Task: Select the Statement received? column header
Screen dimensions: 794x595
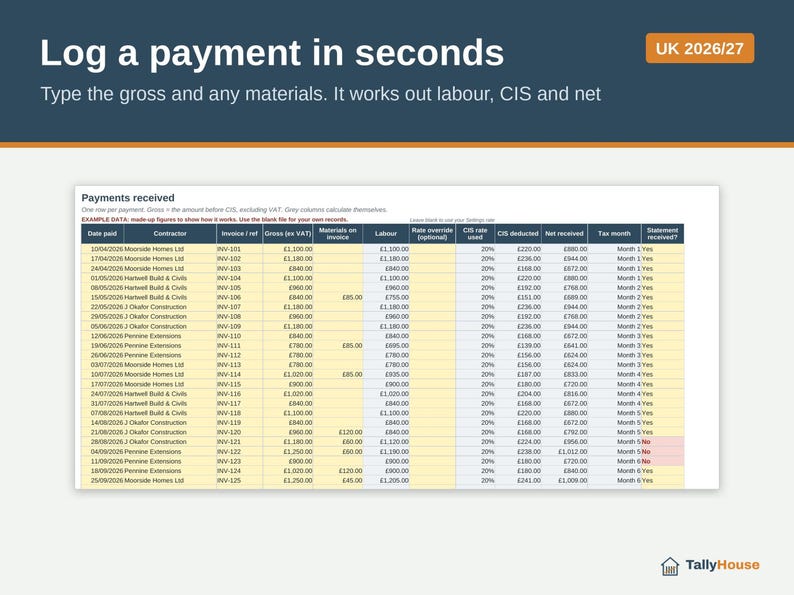Action: tap(662, 234)
